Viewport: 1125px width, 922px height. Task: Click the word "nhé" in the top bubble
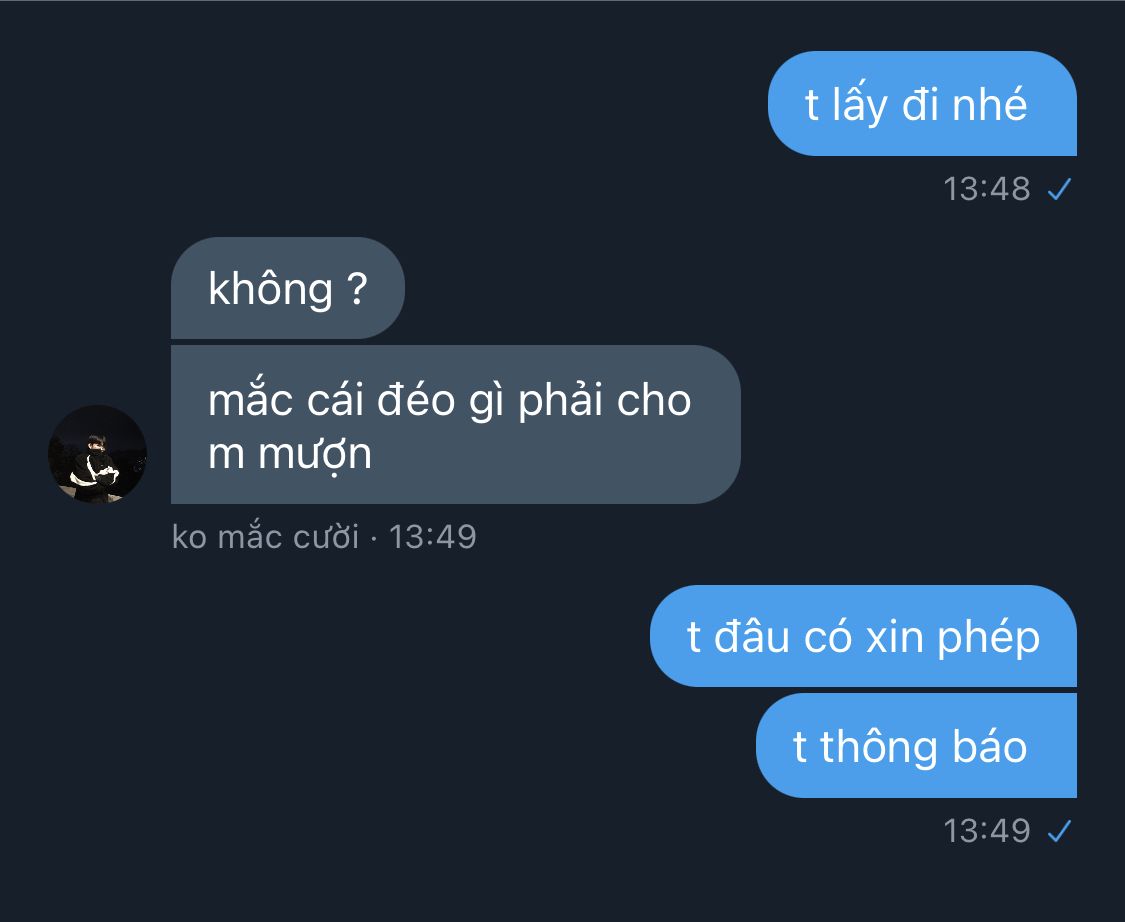(989, 105)
